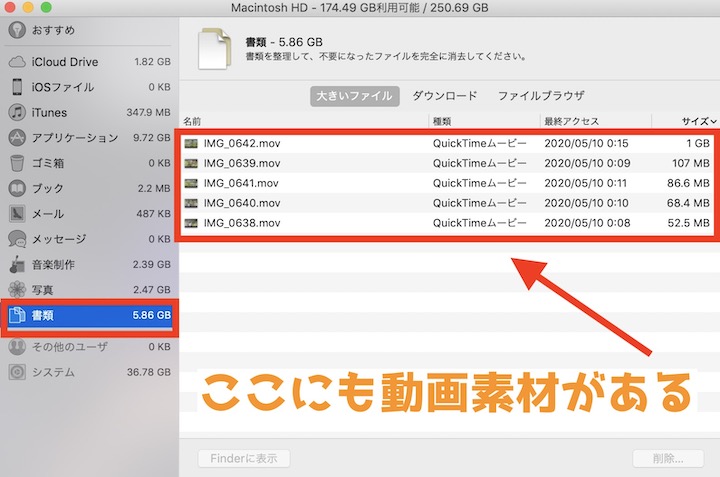Image resolution: width=720 pixels, height=477 pixels.
Task: Click the おすすめ lightbulb icon
Action: click(x=17, y=30)
